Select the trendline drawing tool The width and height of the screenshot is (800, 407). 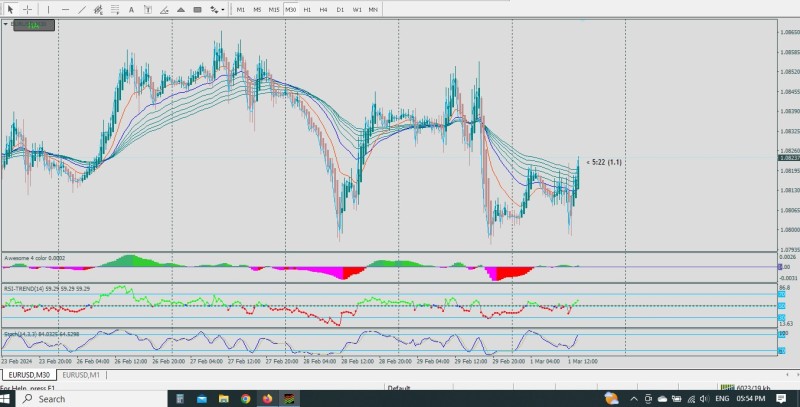(x=84, y=9)
